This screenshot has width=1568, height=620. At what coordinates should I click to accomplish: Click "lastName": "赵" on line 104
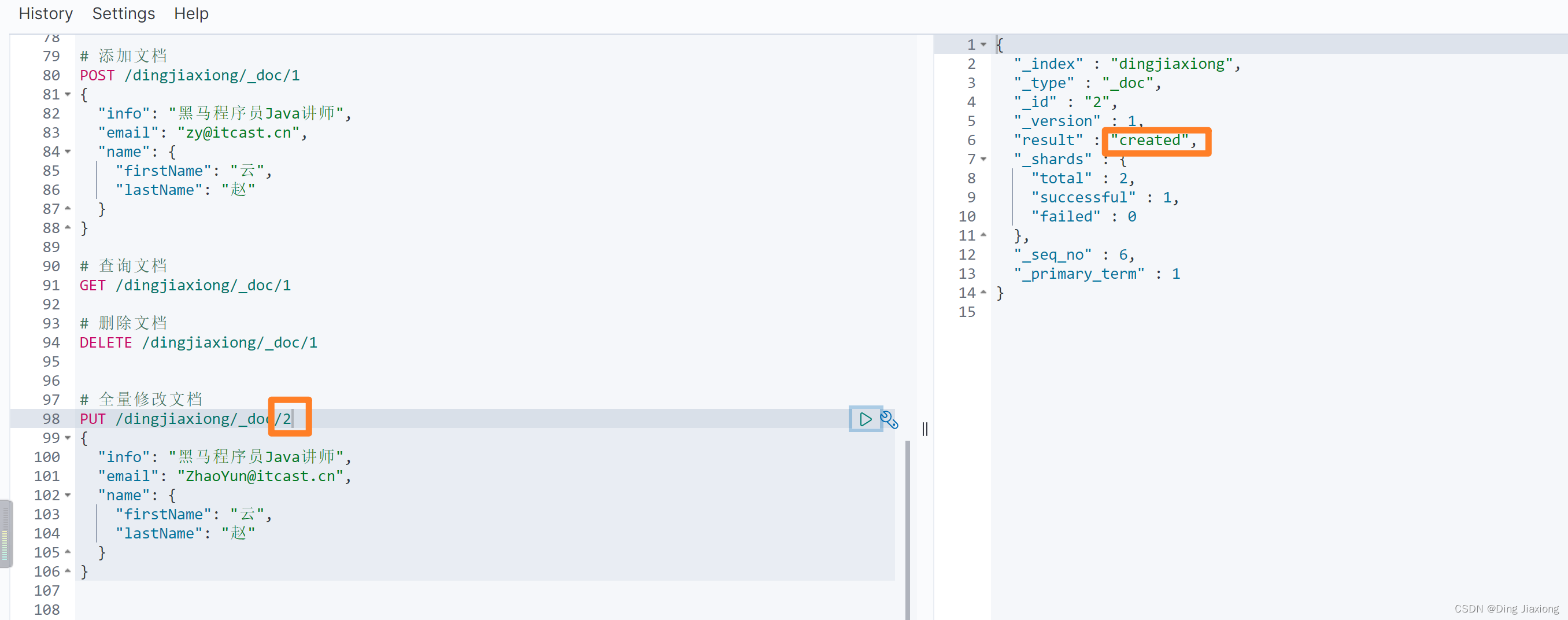185,533
